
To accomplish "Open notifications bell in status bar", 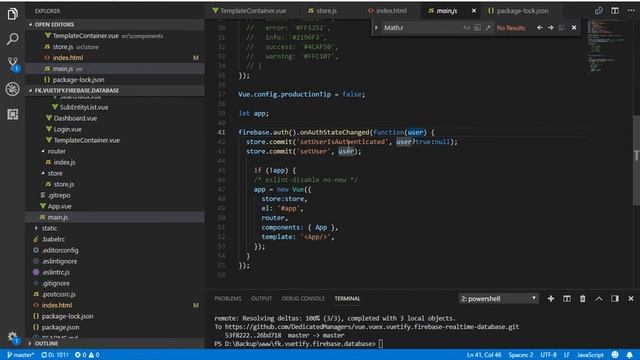I will (630, 355).
